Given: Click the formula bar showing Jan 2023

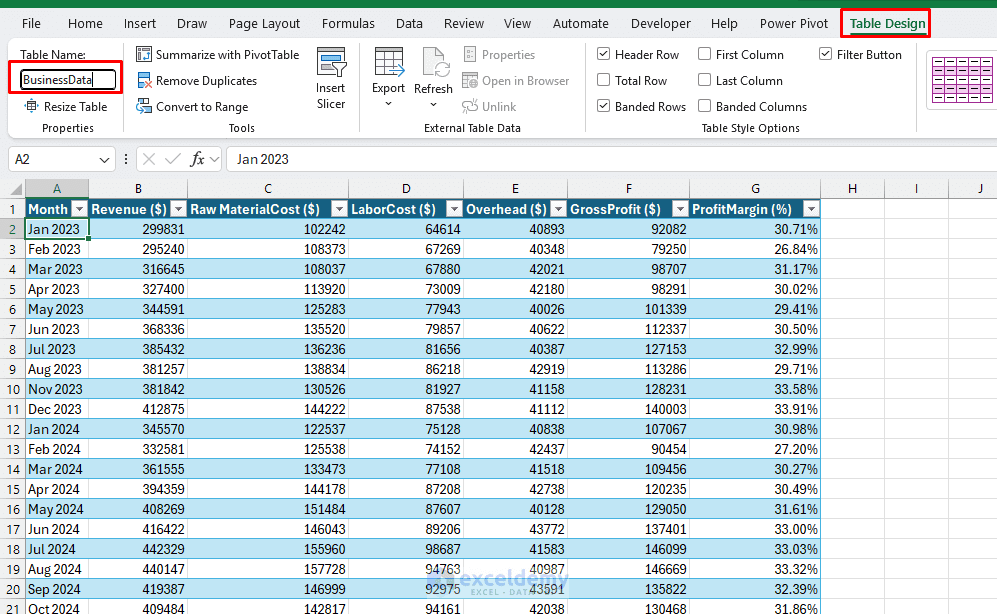Looking at the screenshot, I should click(x=610, y=159).
